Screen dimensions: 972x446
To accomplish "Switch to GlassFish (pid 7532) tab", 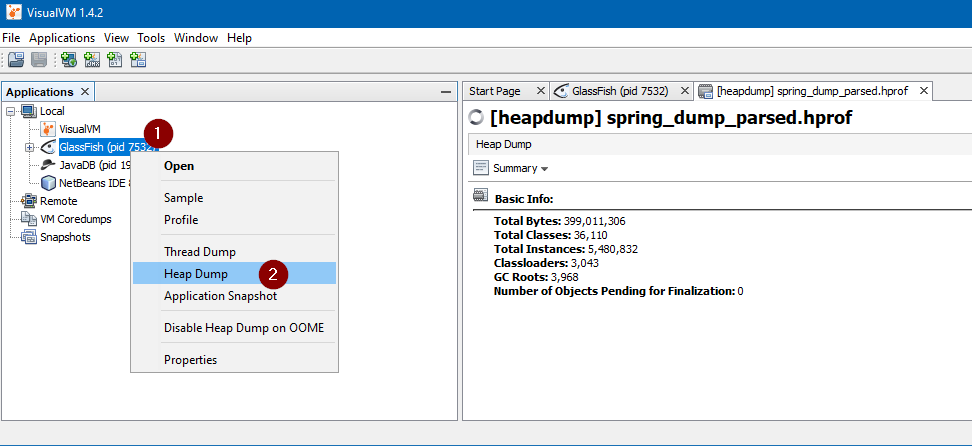I will (620, 91).
